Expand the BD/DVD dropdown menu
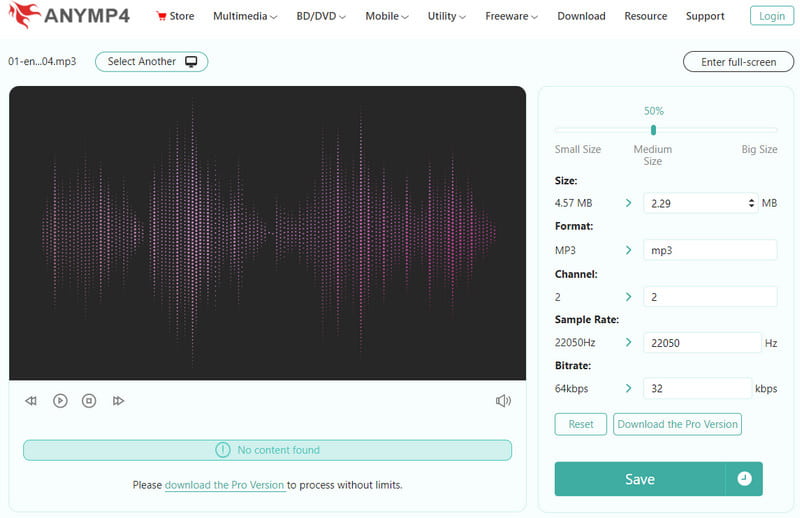This screenshot has width=800, height=518. [321, 16]
